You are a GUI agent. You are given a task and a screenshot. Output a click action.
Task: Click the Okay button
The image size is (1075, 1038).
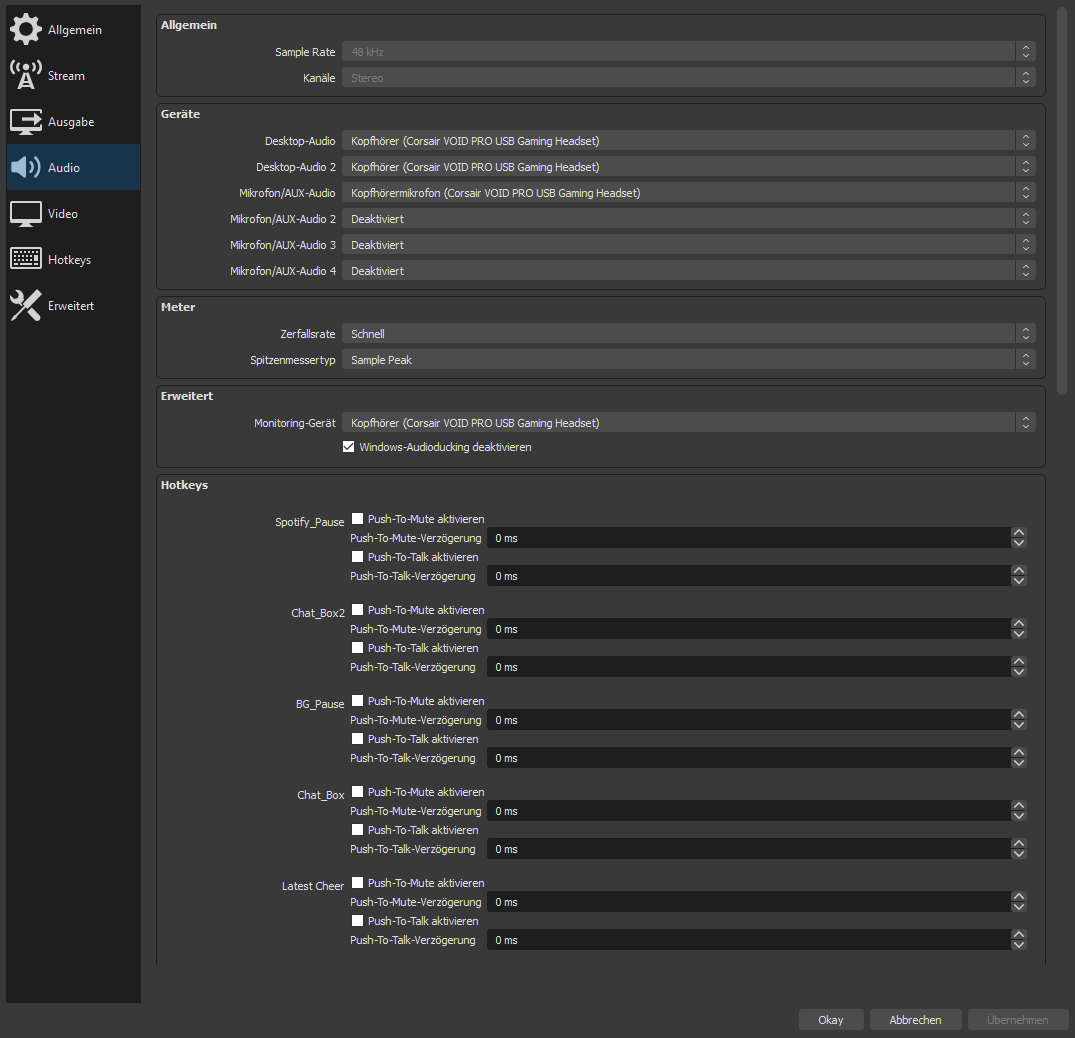(x=830, y=1020)
